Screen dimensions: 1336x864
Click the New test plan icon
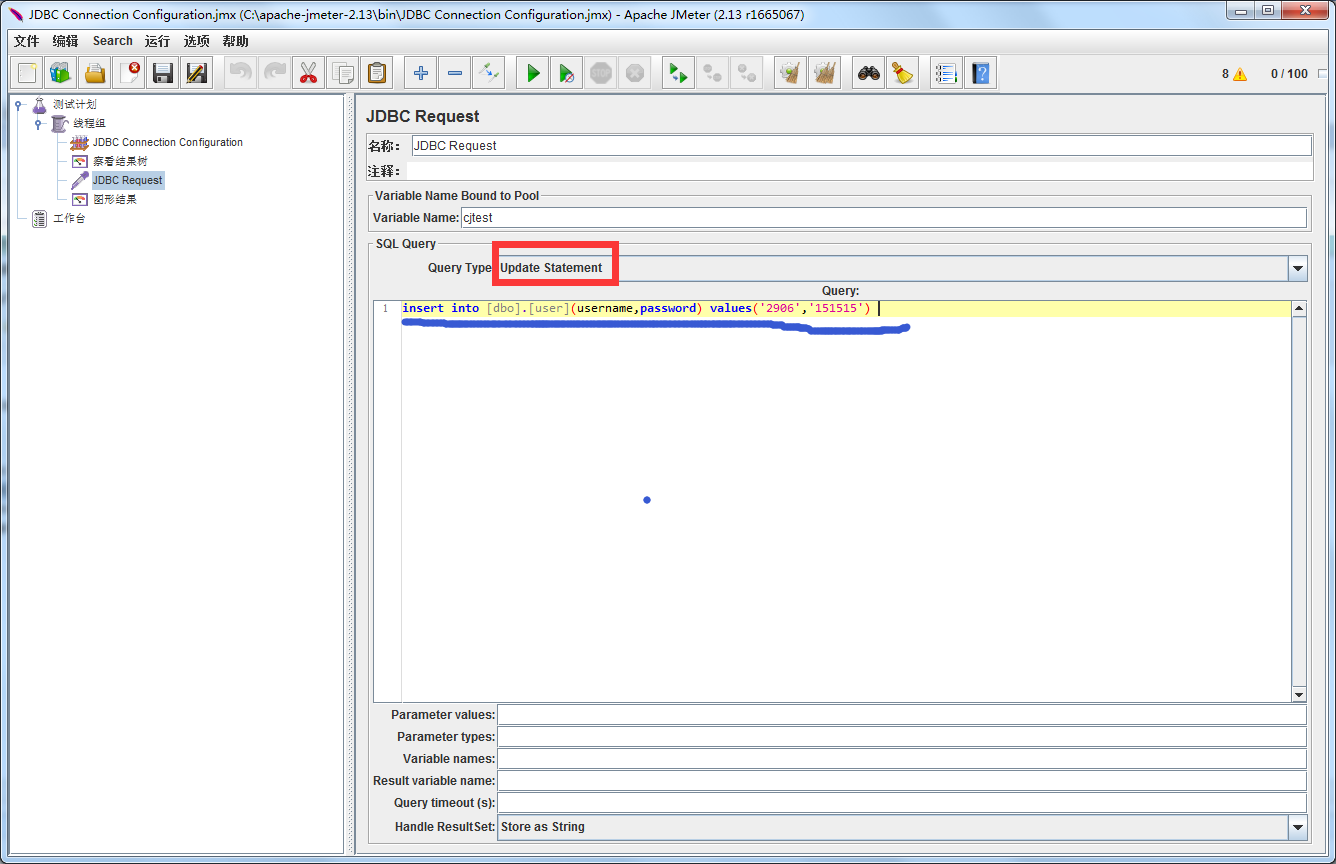coord(27,73)
